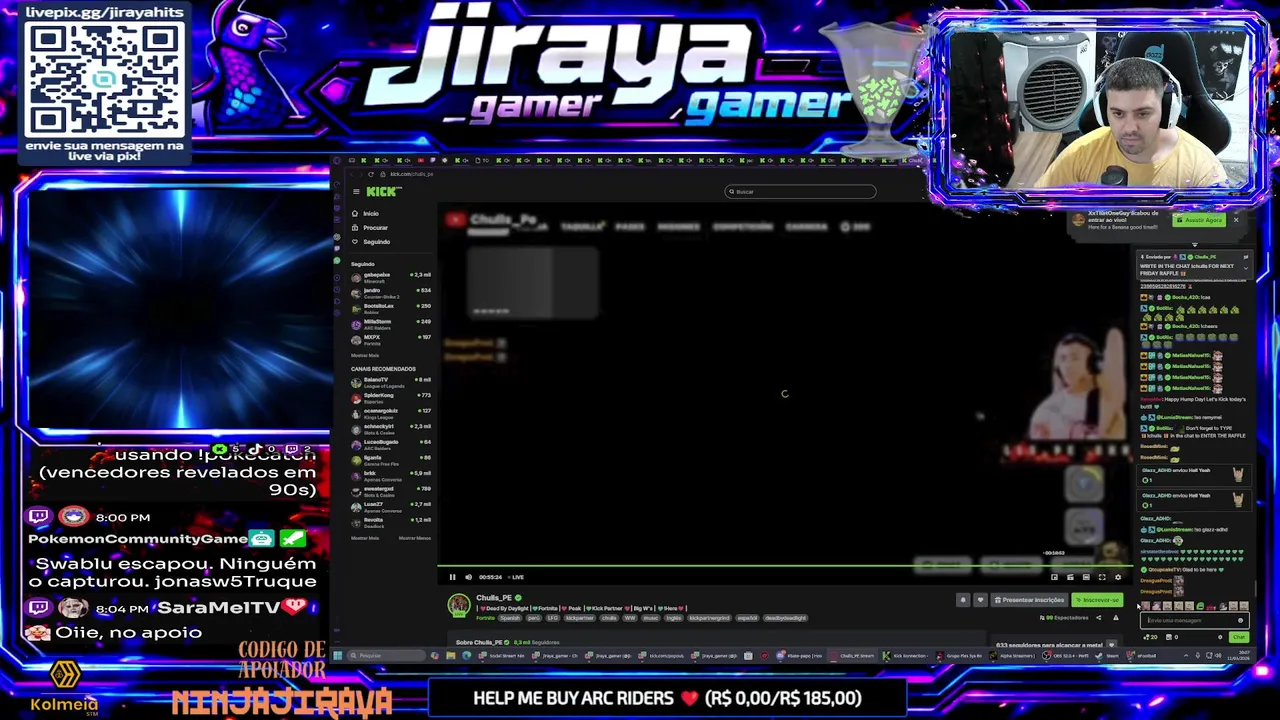Screen dimensions: 1280x720
Task: Open chat settings gear near Chat button
Action: [x=1220, y=637]
